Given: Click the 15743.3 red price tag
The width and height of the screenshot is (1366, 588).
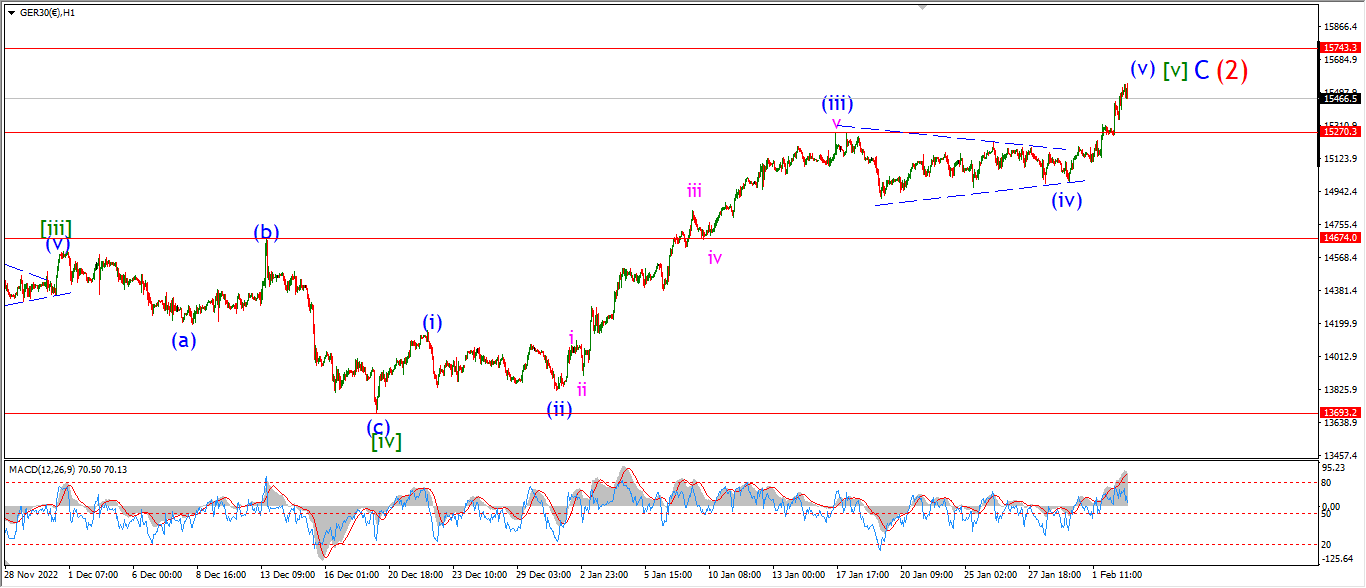Looking at the screenshot, I should [1340, 47].
